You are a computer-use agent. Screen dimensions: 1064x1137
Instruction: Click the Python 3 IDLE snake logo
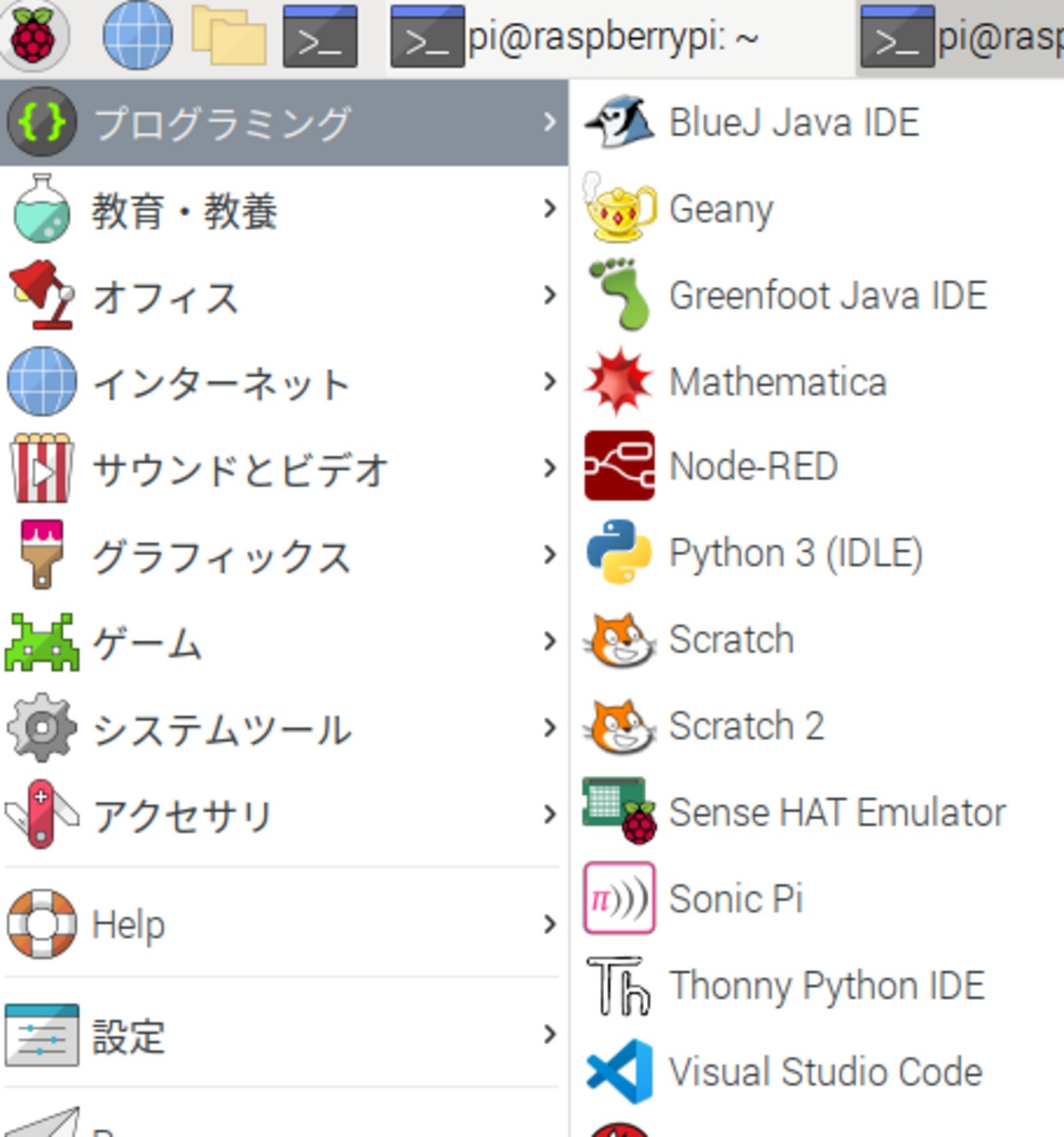tap(620, 553)
